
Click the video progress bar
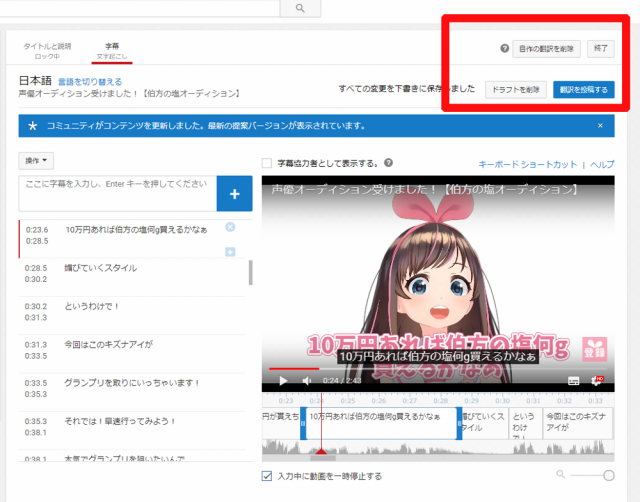[x=438, y=369]
